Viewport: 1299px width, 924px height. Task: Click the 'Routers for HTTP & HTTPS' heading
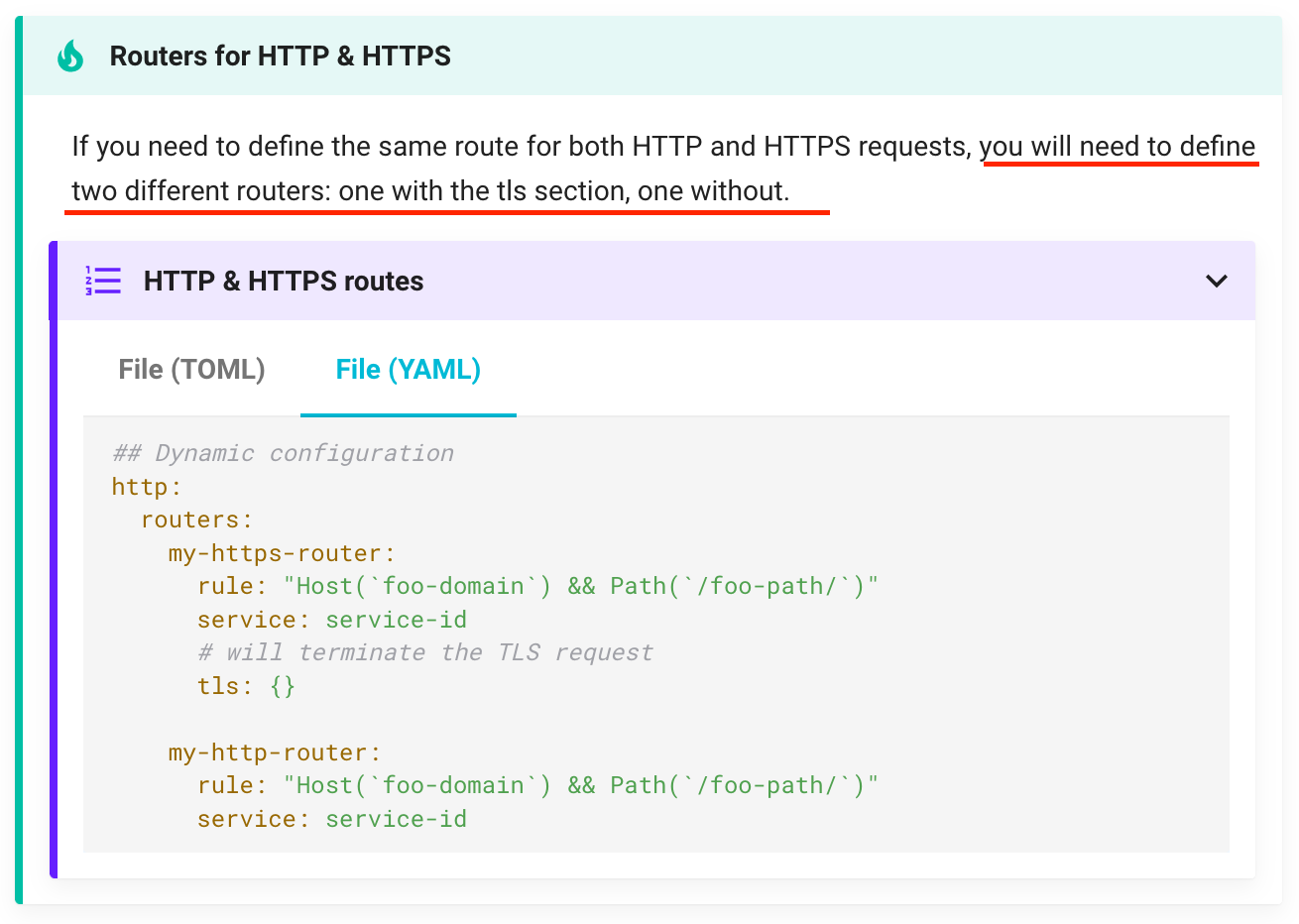click(x=281, y=56)
